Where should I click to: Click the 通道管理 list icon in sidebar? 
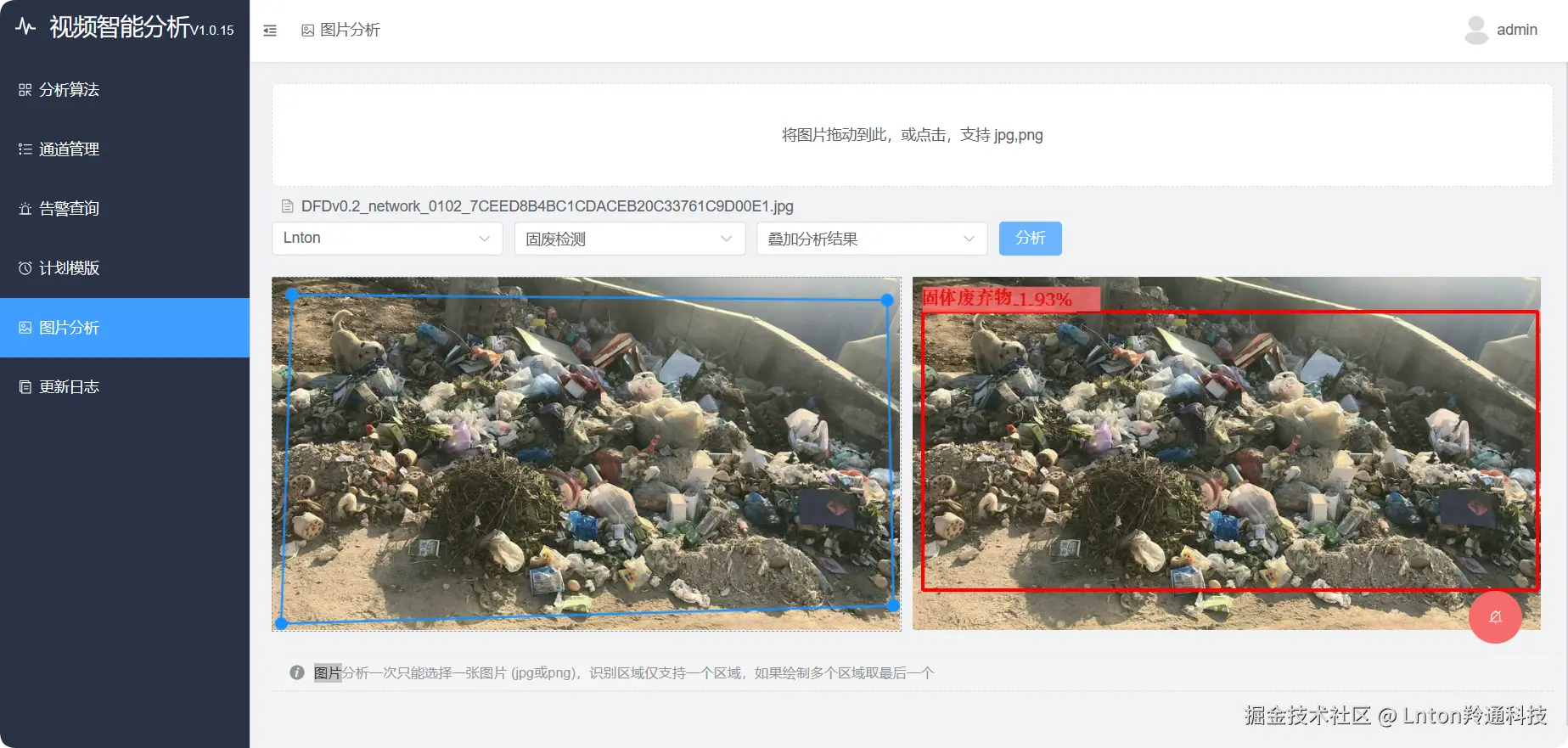coord(25,149)
